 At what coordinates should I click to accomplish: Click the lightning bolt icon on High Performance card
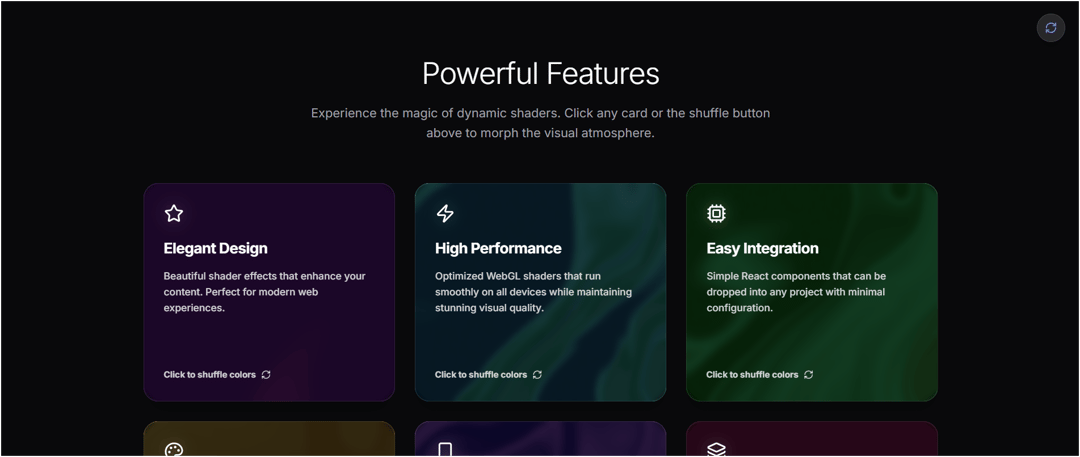click(445, 214)
